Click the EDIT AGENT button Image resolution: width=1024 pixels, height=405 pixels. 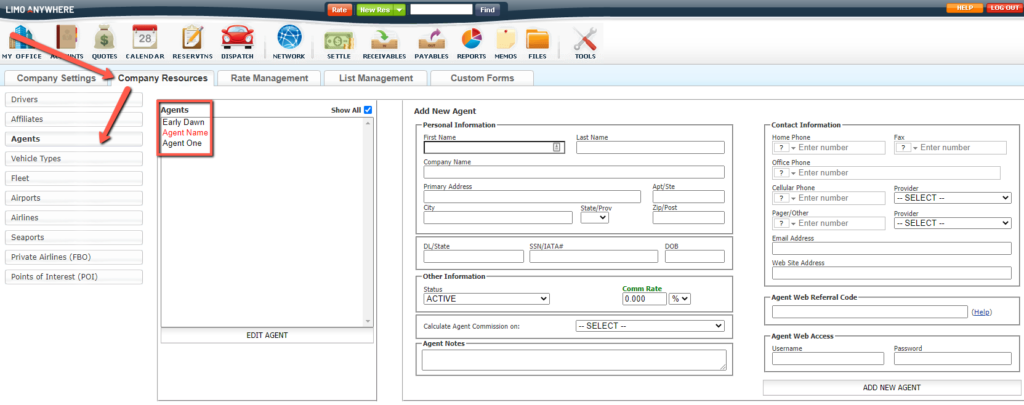tap(266, 335)
